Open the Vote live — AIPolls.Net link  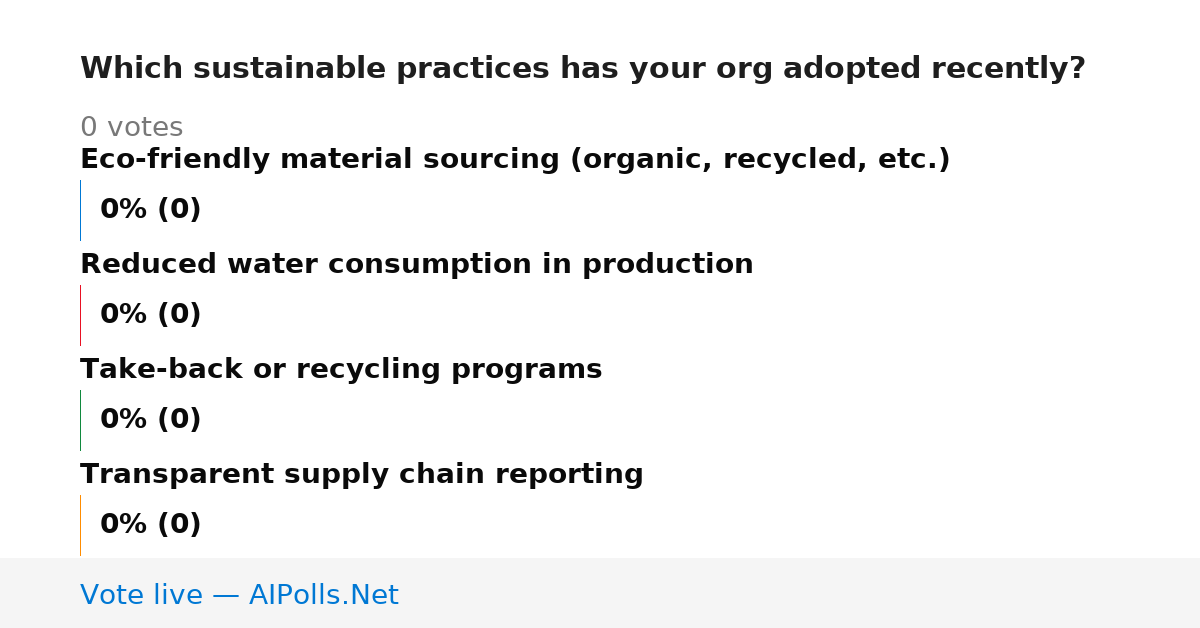pyautogui.click(x=239, y=596)
